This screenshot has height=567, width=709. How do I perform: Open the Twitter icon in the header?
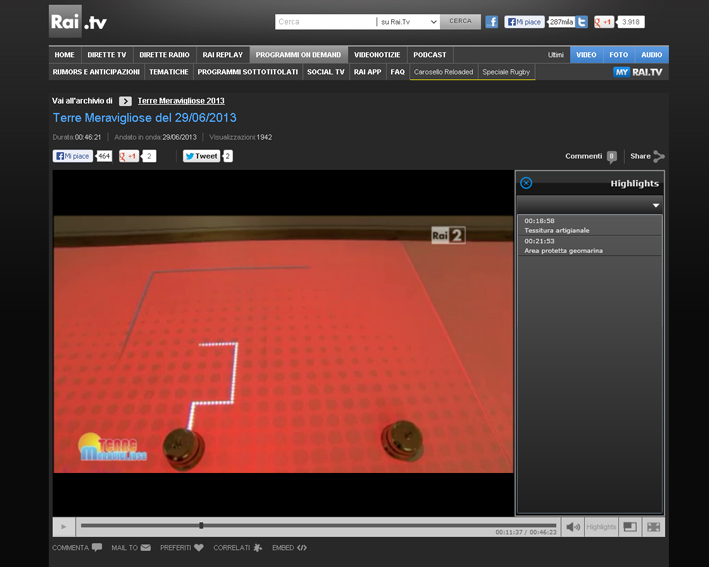coord(582,22)
